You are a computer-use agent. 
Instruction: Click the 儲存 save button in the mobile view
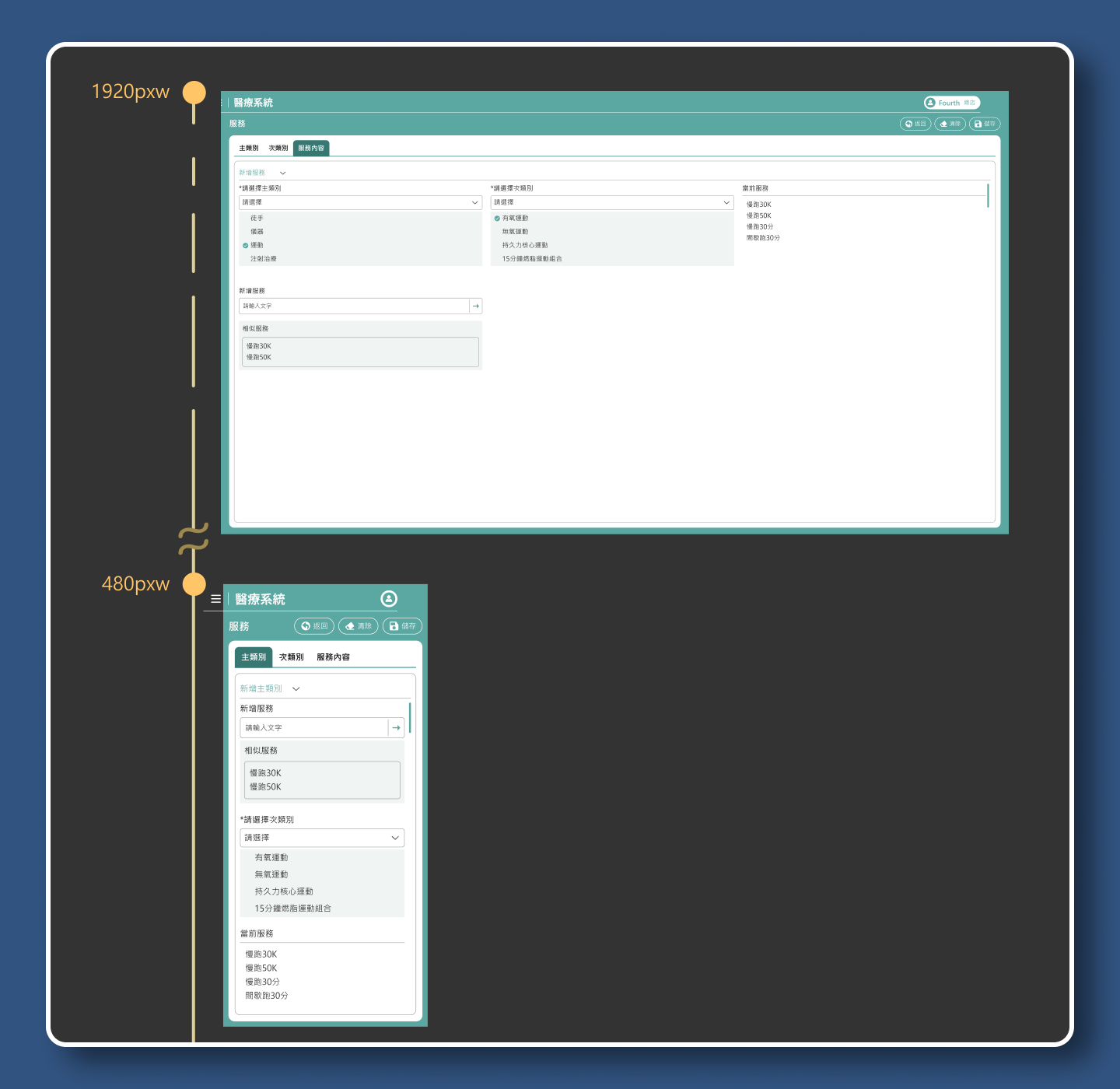[x=403, y=626]
